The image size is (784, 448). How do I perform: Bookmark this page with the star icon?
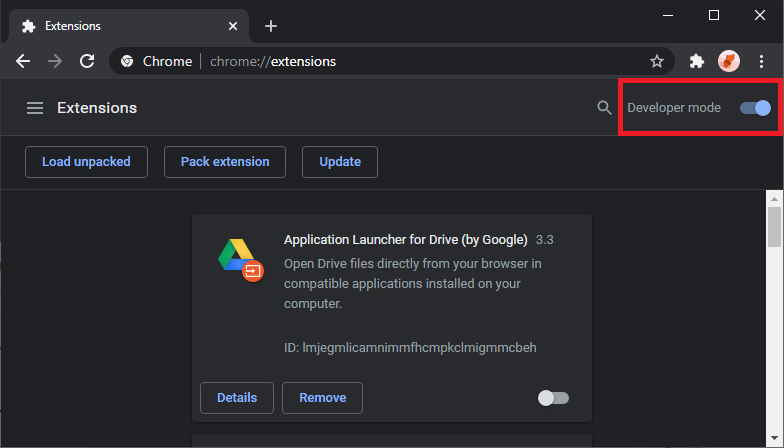656,61
